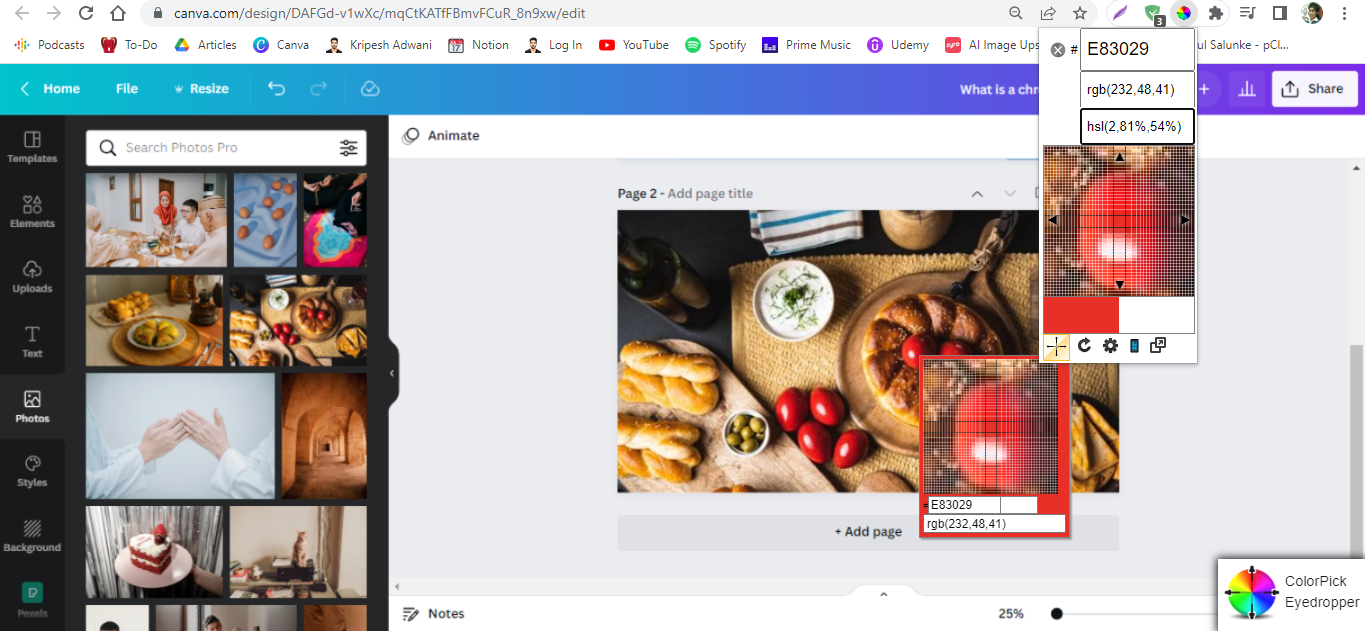The width and height of the screenshot is (1365, 631).
Task: Click the ColorPick mobile app icon
Action: (x=1134, y=345)
